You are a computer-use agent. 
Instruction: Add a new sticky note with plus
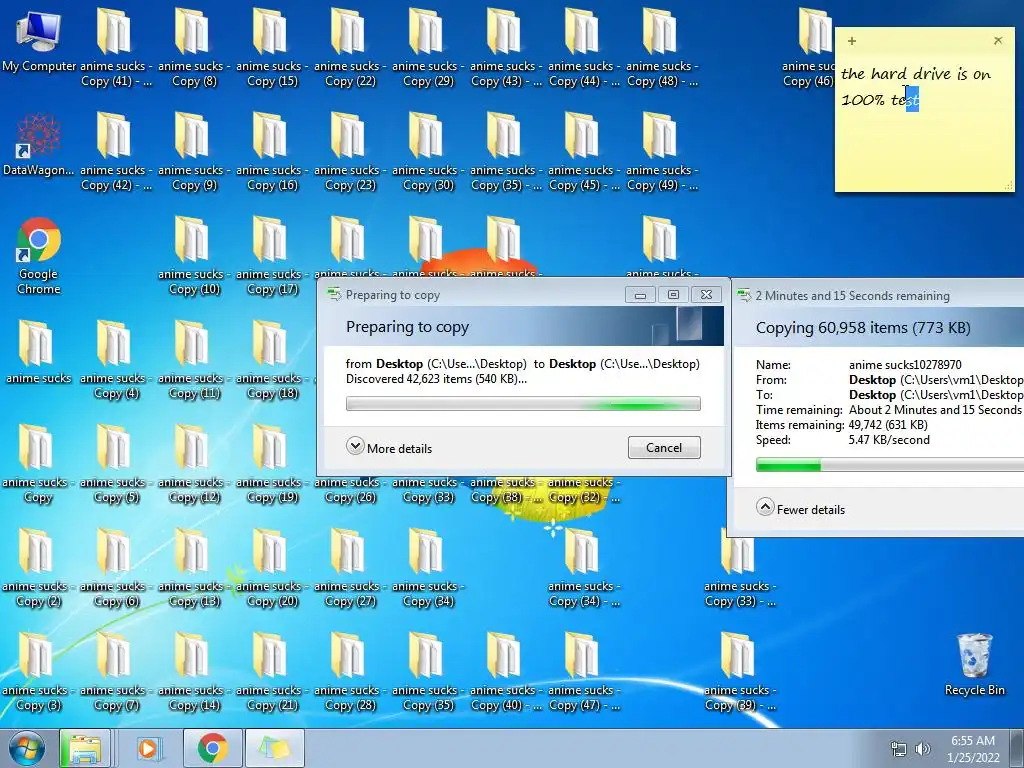tap(852, 41)
